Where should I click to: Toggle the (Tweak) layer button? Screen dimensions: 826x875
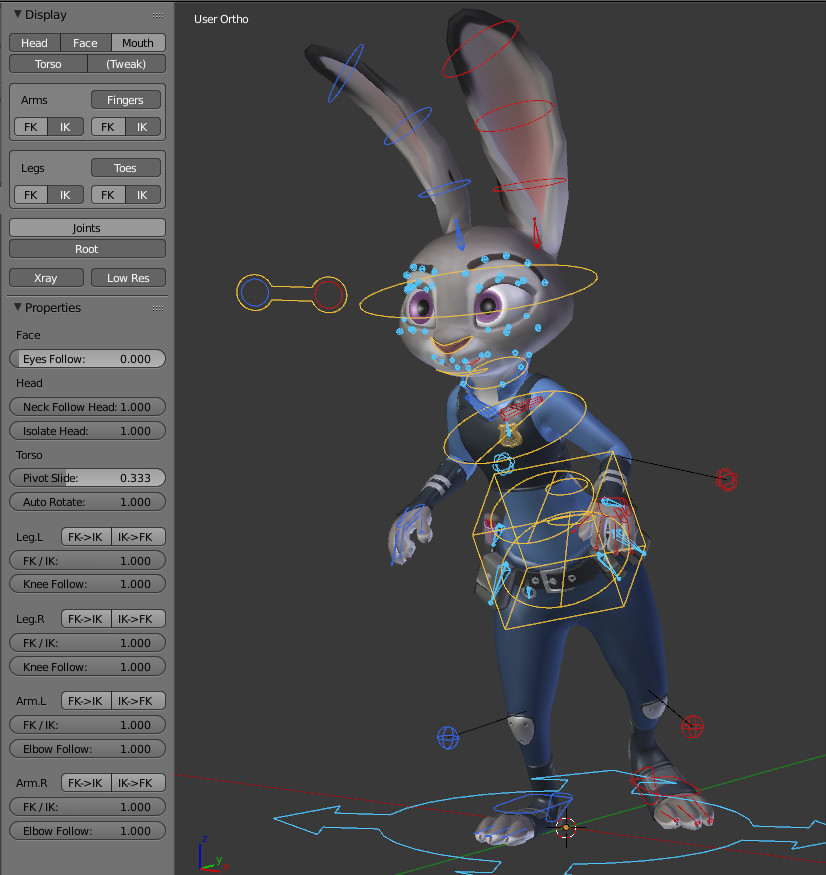[126, 64]
